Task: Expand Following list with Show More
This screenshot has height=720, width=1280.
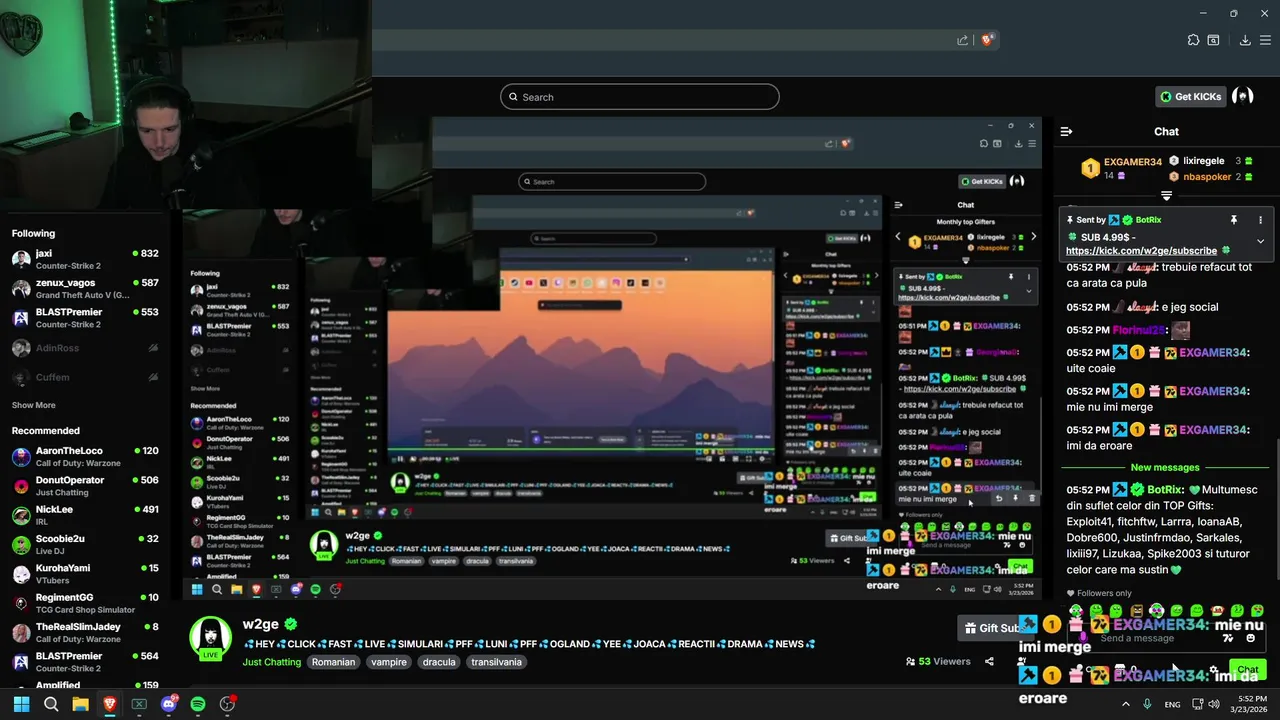Action: tap(34, 405)
